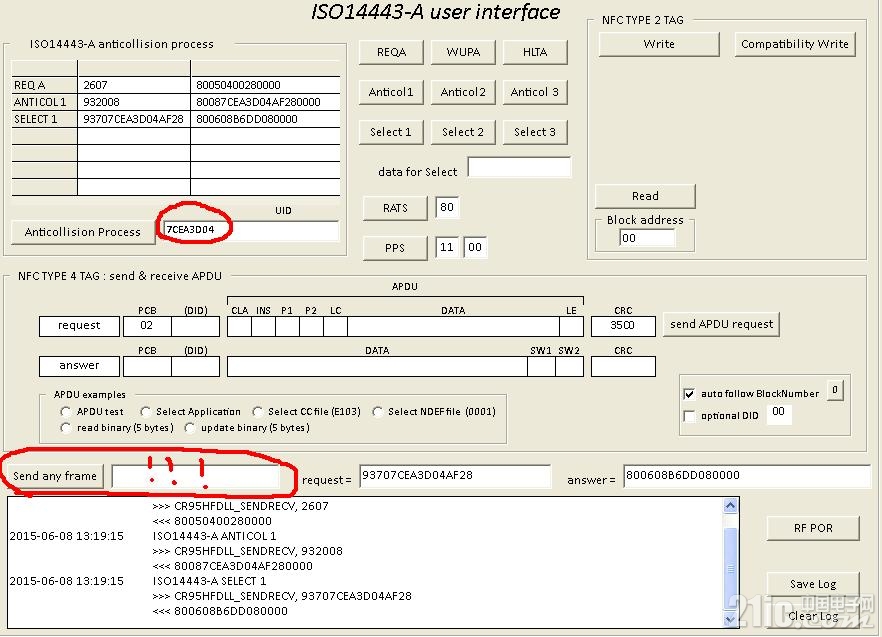Uncheck auto follow BlockNumber
The image size is (882, 637).
(689, 394)
